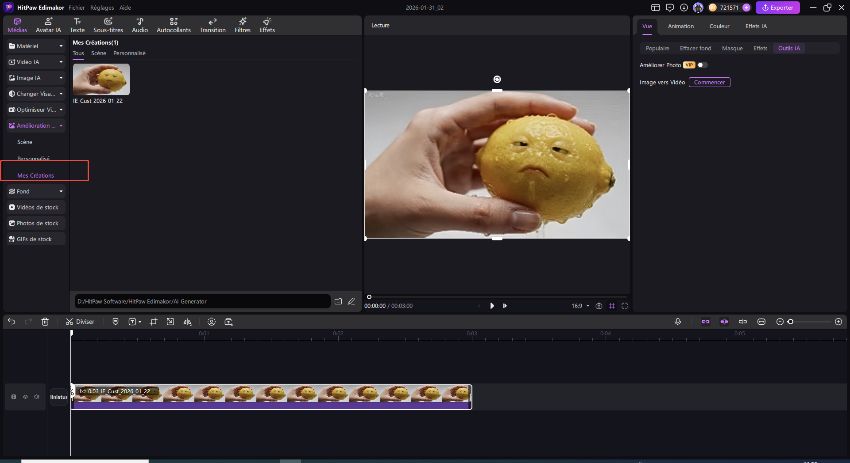Toggle the track visibility eye icon
This screenshot has width=850, height=463.
[25, 397]
